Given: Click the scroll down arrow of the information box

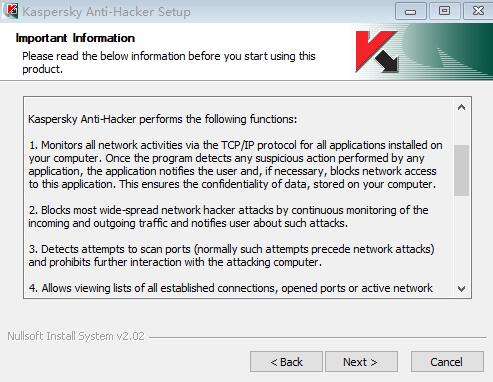Looking at the screenshot, I should (462, 288).
